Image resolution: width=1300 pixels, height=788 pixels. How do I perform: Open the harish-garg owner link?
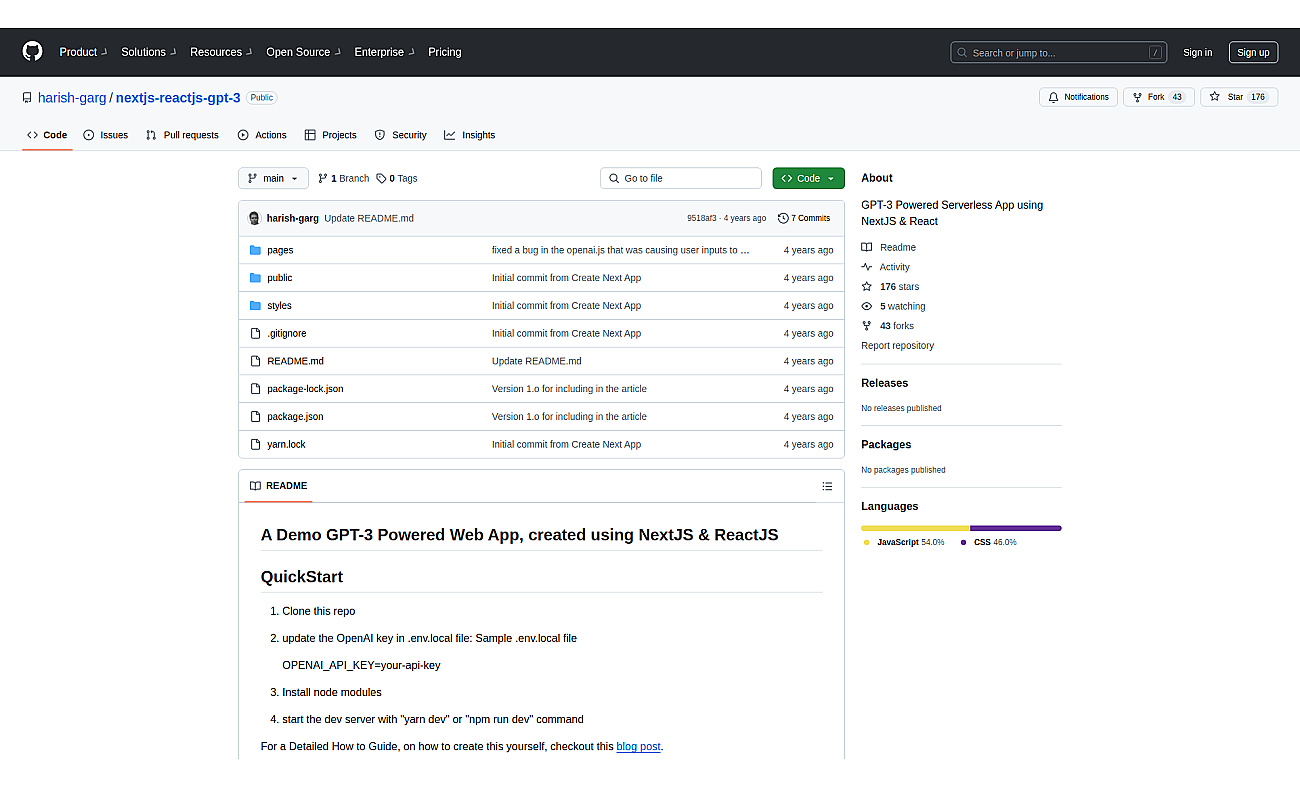[72, 98]
